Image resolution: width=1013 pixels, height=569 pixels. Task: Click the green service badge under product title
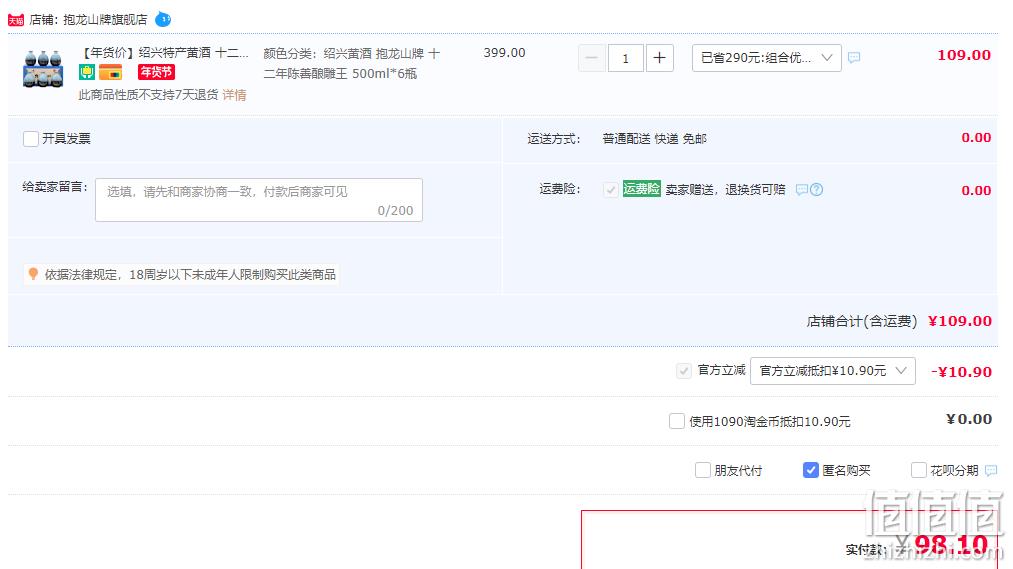click(x=87, y=72)
